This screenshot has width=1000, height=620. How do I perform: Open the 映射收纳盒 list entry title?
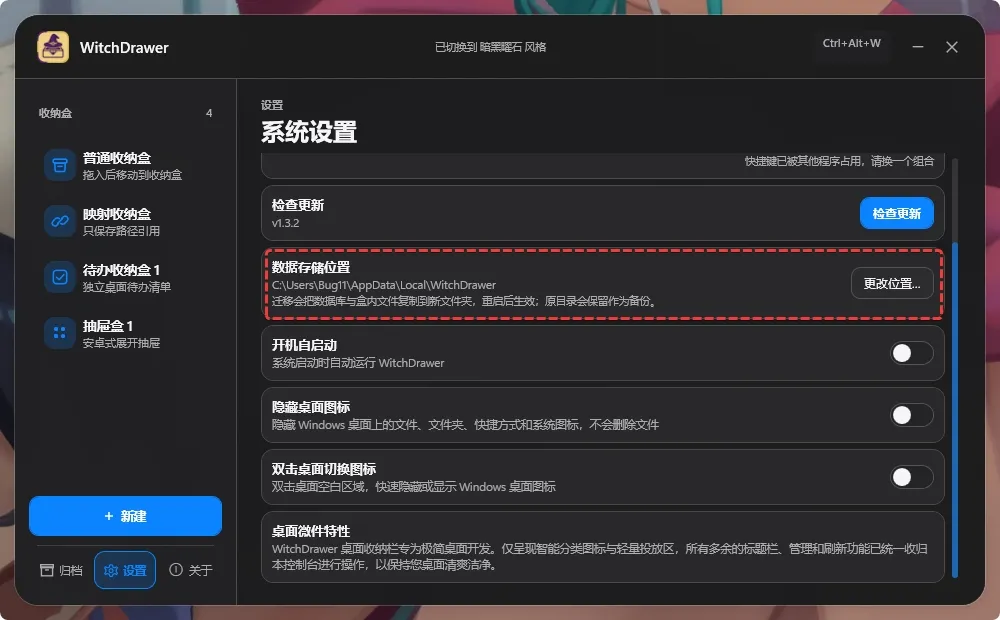pyautogui.click(x=117, y=214)
